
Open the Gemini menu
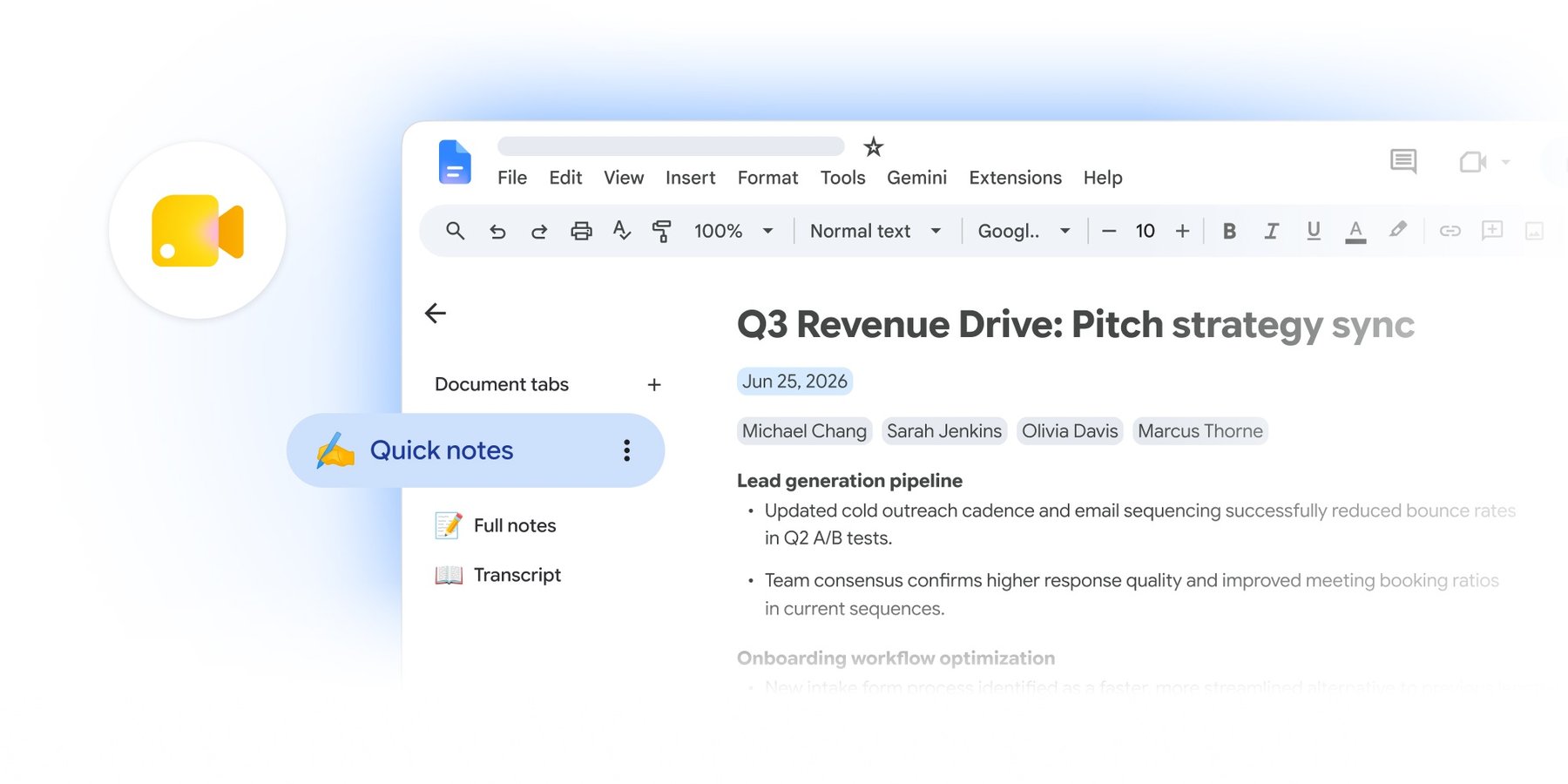pos(916,178)
